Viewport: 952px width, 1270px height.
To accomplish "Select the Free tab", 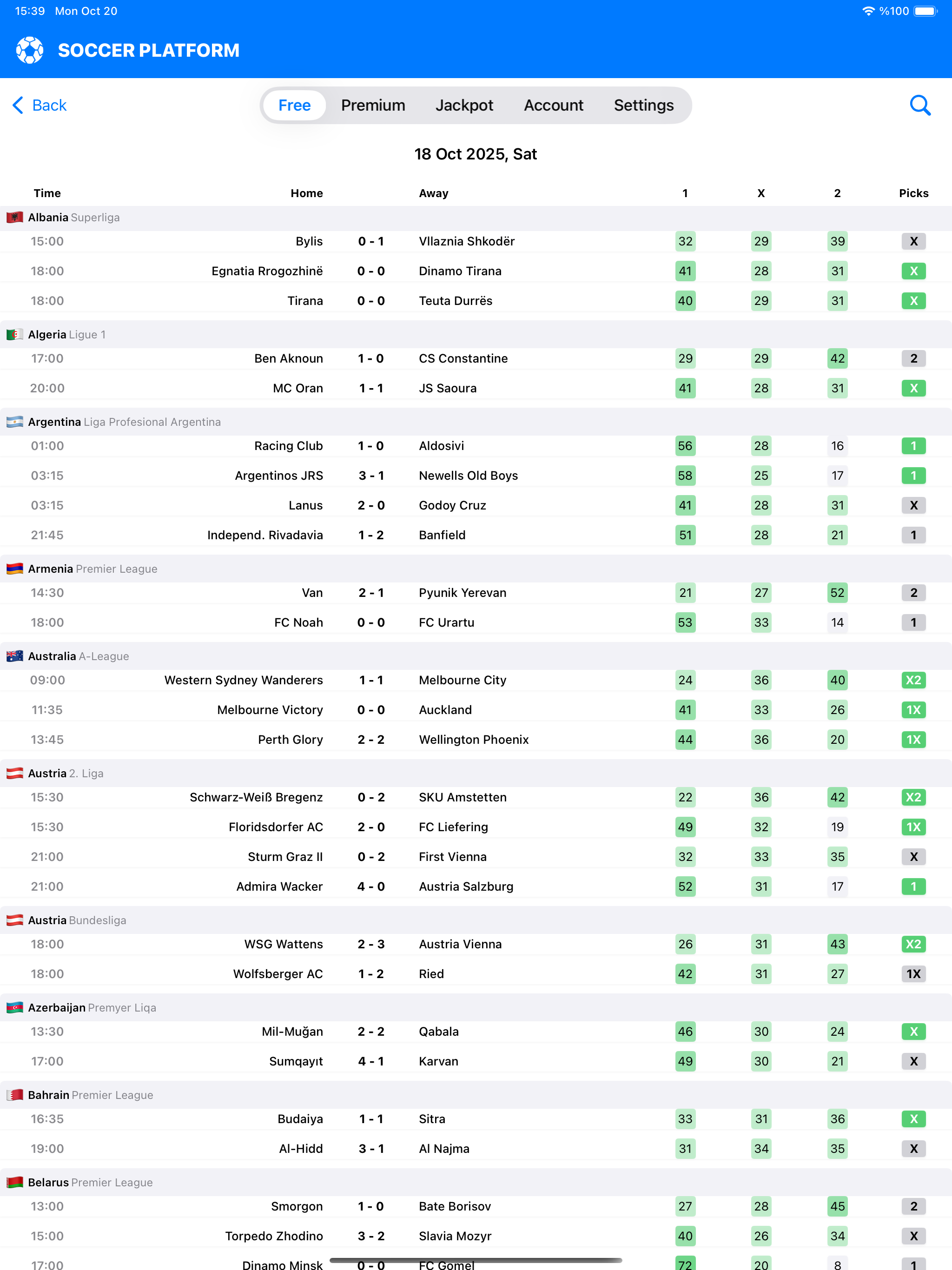I will [x=295, y=105].
